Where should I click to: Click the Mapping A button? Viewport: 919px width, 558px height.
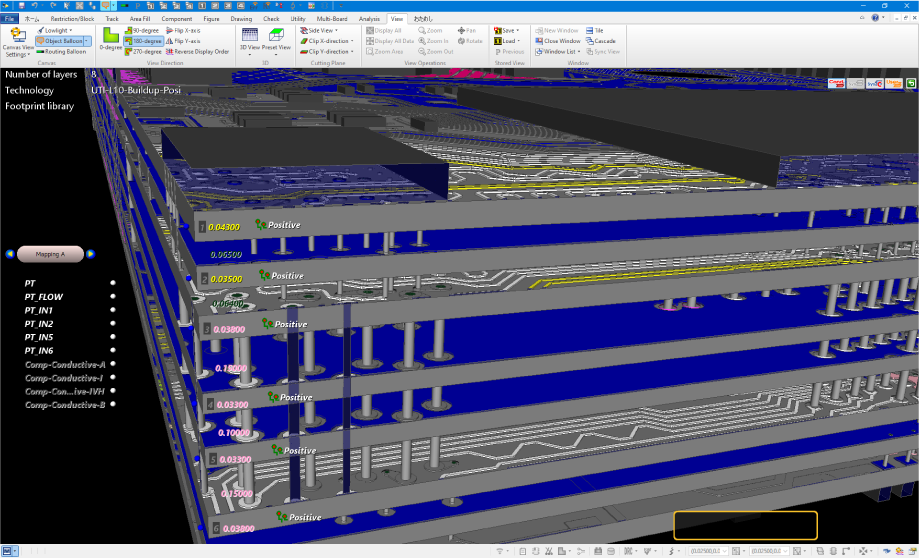click(50, 254)
